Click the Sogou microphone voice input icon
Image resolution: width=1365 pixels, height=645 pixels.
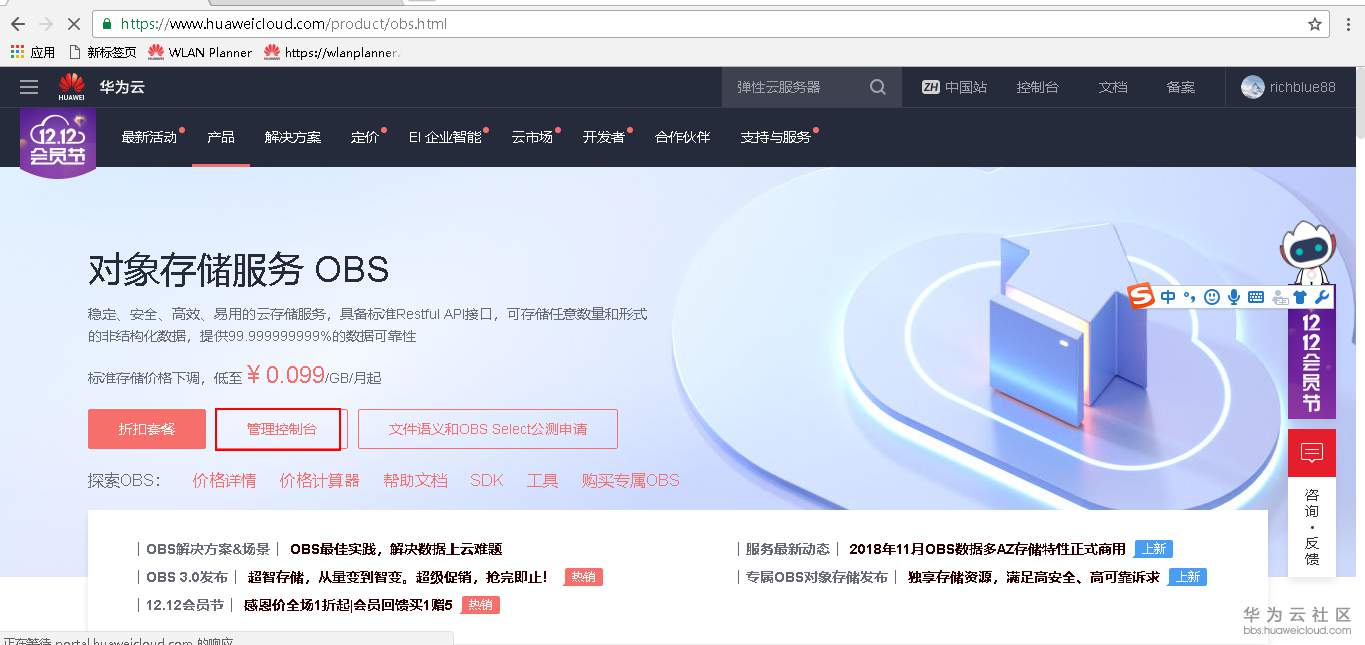tap(1234, 297)
